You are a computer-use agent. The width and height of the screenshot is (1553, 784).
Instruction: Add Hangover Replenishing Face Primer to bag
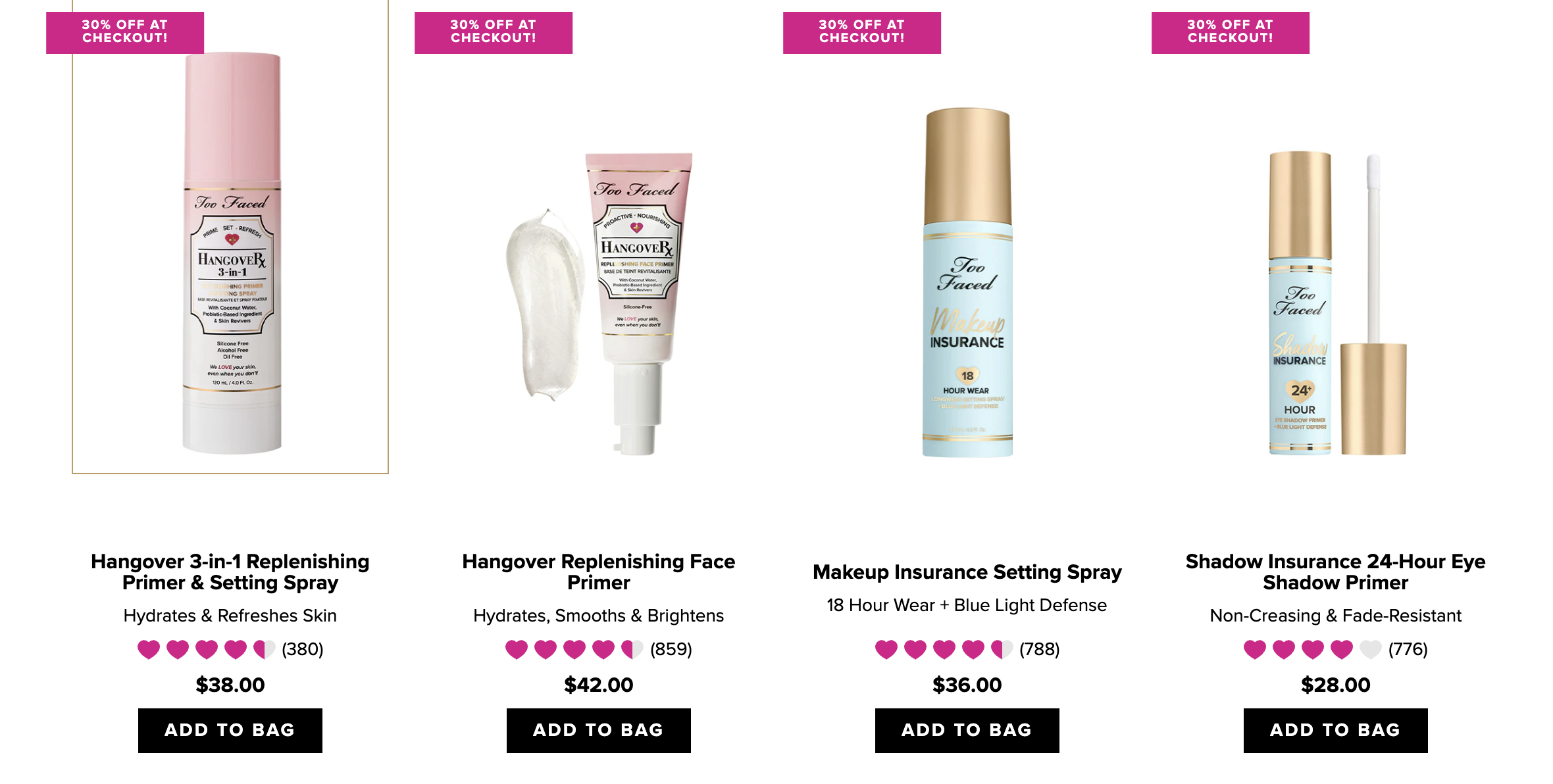pyautogui.click(x=599, y=730)
